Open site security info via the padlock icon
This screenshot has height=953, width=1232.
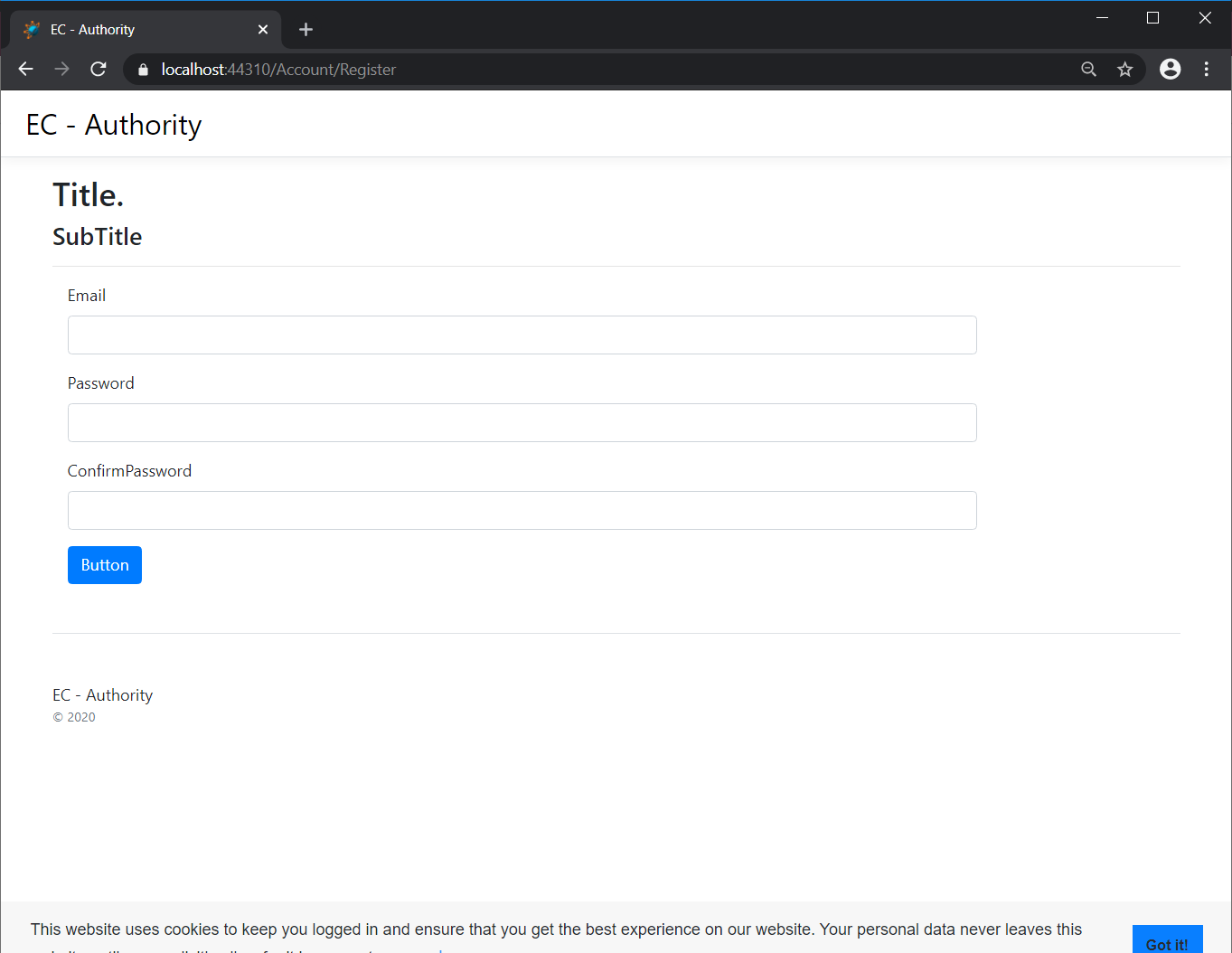pyautogui.click(x=142, y=69)
